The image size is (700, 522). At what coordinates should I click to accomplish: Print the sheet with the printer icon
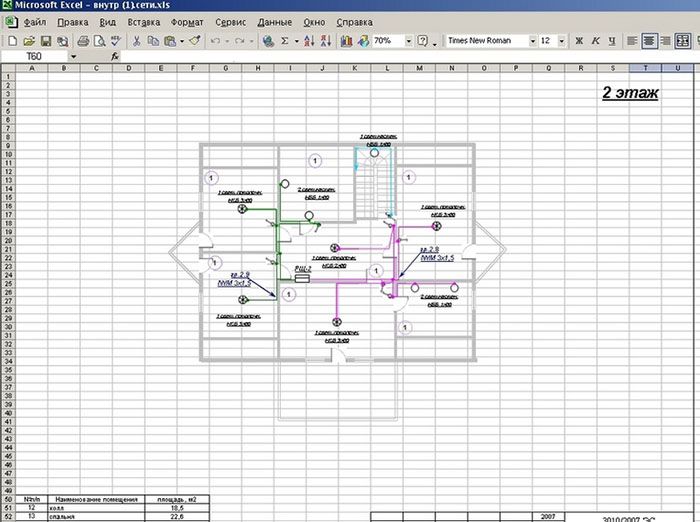pyautogui.click(x=83, y=41)
